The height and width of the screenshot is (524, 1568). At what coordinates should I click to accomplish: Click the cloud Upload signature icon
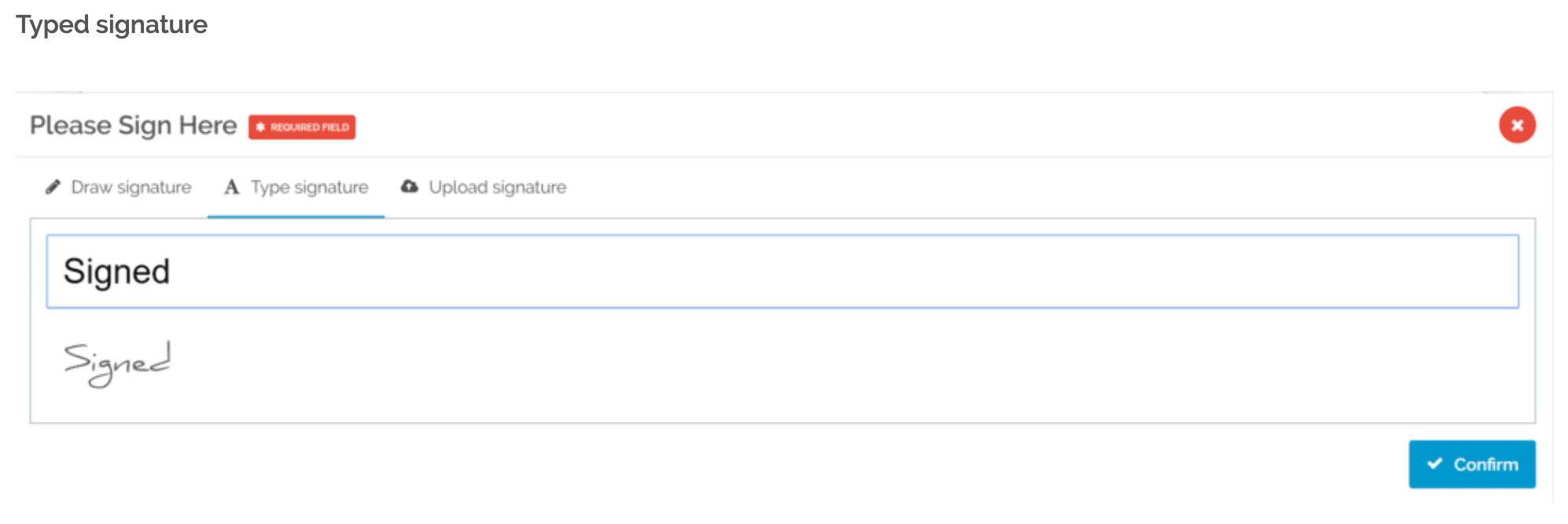pyautogui.click(x=410, y=186)
